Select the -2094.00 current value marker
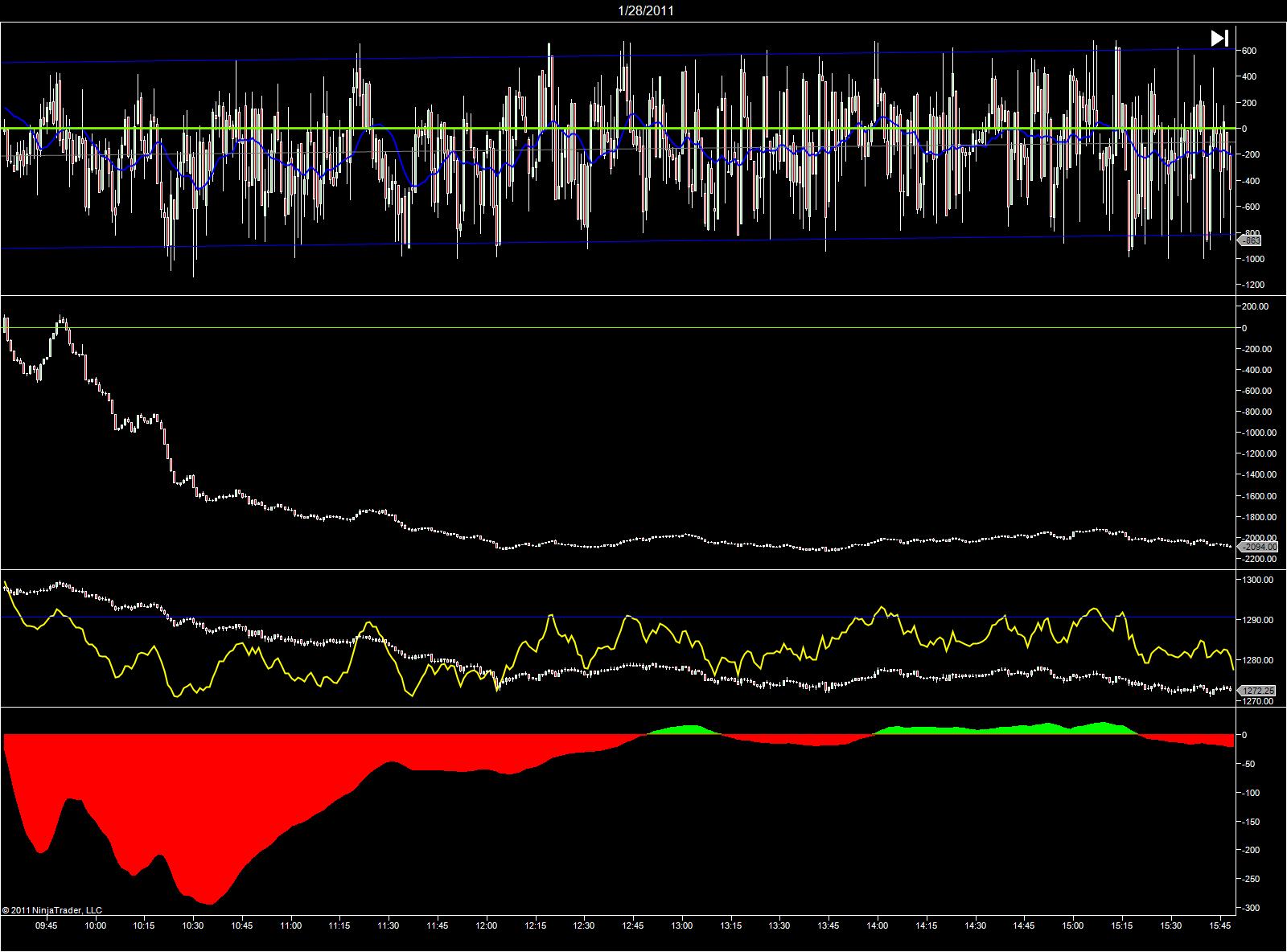1287x952 pixels. [x=1257, y=547]
